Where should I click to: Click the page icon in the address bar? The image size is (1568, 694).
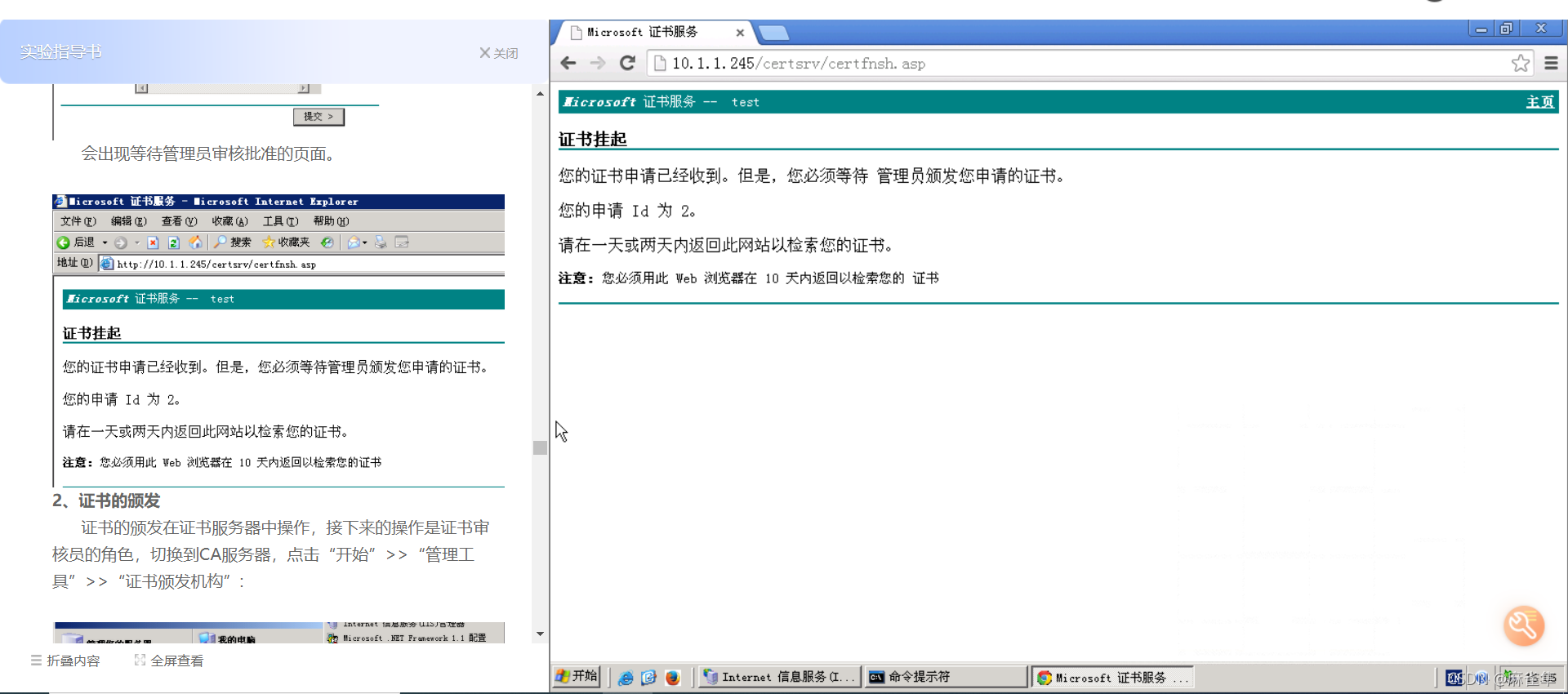pyautogui.click(x=660, y=63)
